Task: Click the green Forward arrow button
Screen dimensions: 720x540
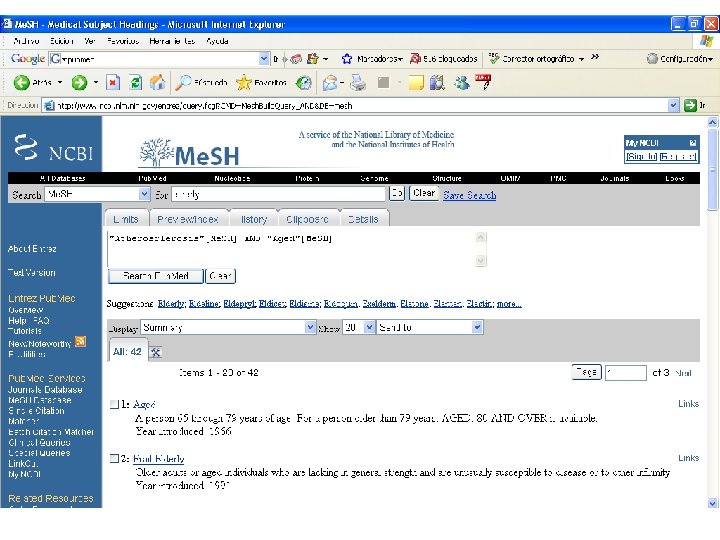Action: [x=79, y=83]
